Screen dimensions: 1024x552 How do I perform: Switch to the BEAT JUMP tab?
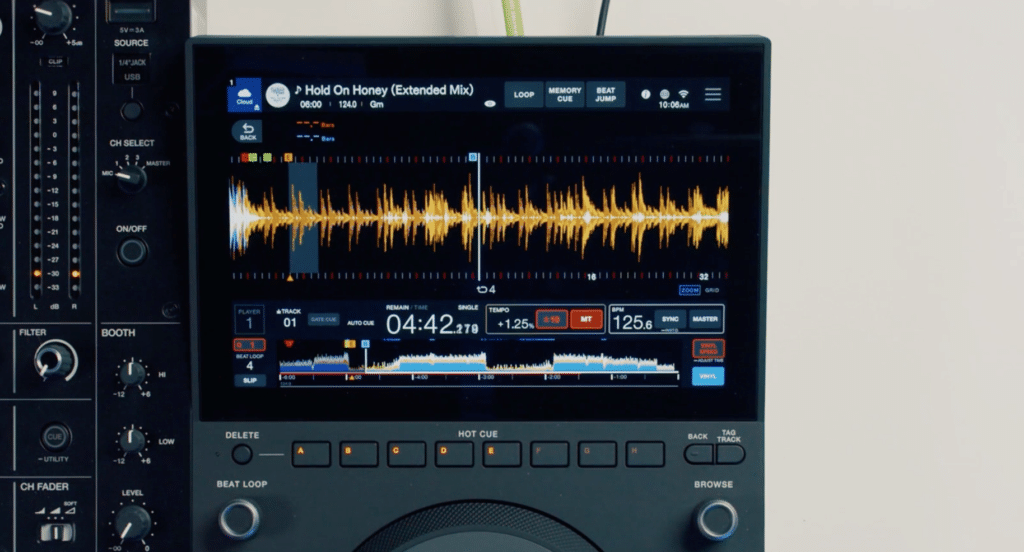click(605, 95)
